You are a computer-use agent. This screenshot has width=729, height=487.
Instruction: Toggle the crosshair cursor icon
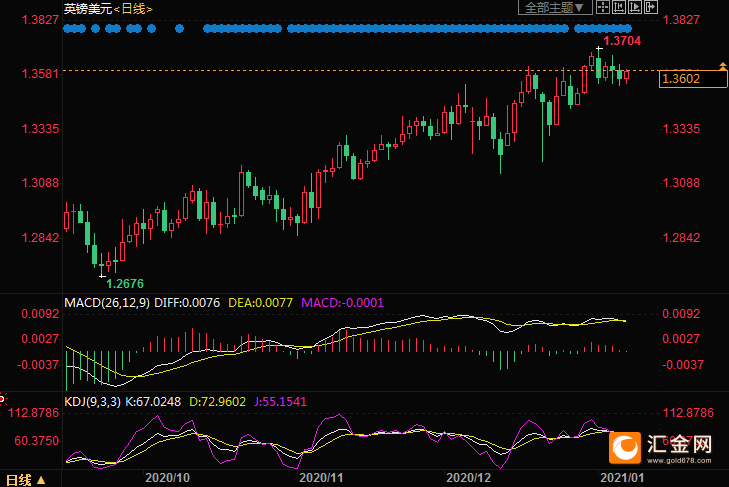[603, 7]
